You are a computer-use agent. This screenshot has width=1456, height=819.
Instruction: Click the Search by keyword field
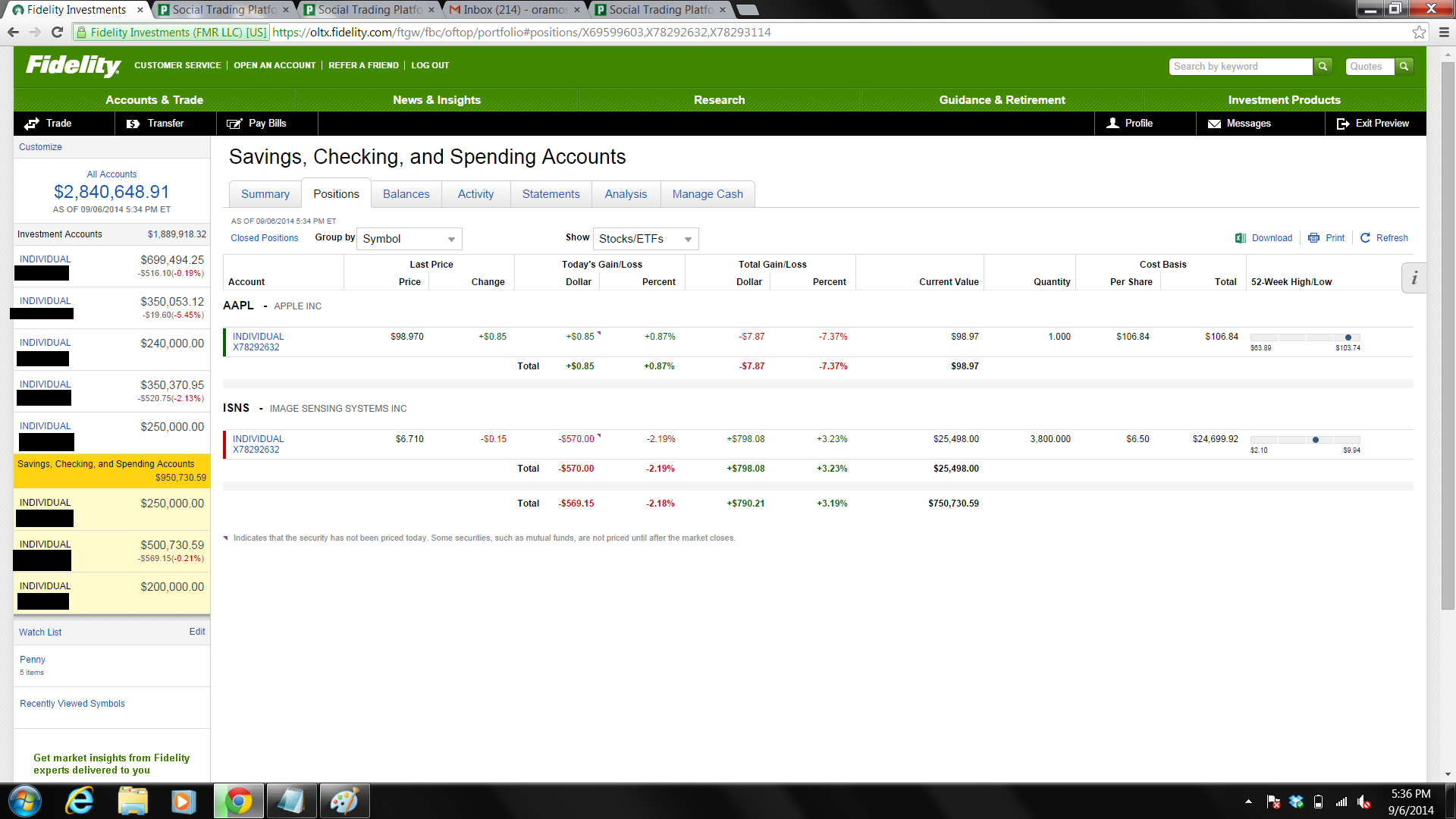(1240, 67)
